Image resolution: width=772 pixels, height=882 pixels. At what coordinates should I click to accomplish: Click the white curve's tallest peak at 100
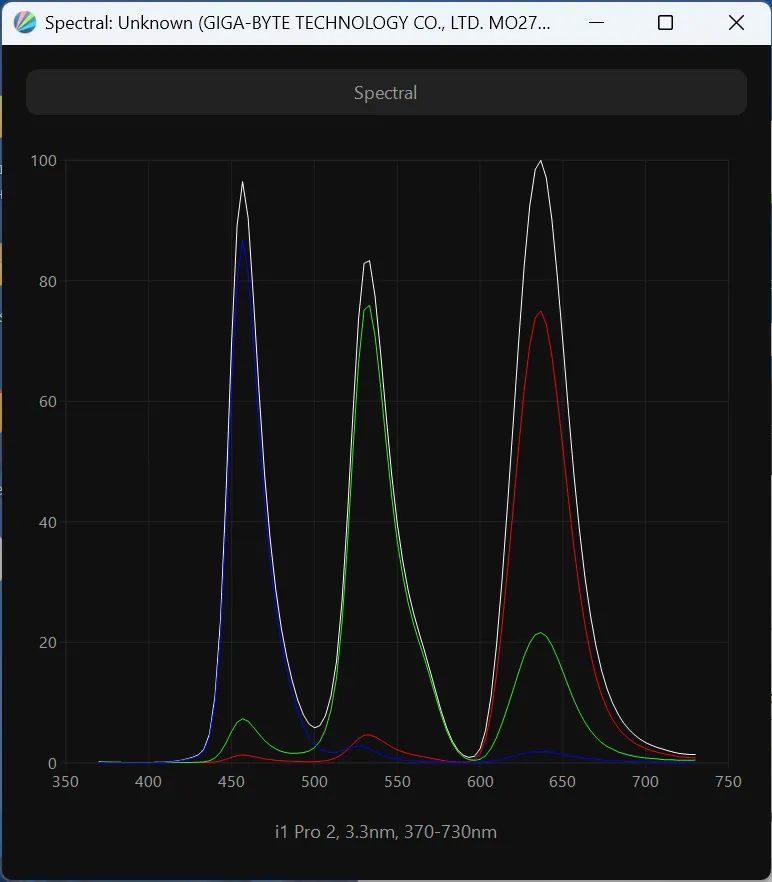(x=541, y=161)
